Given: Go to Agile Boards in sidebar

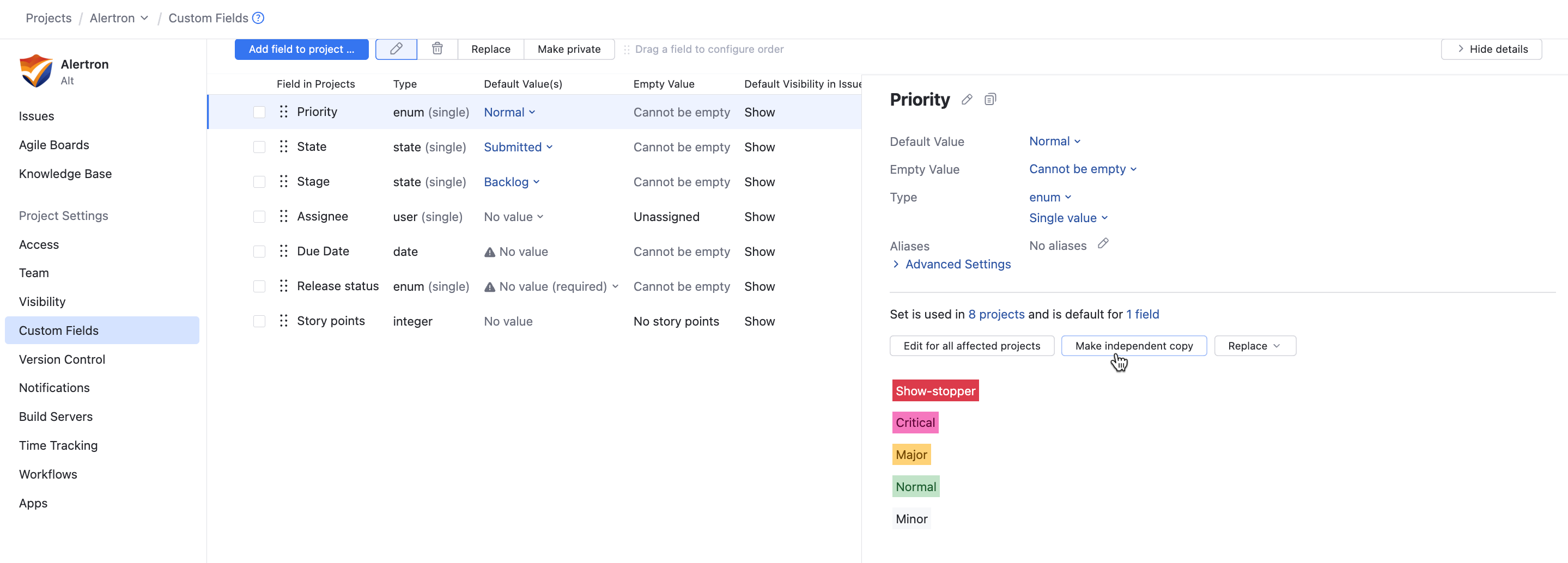Looking at the screenshot, I should pos(54,145).
